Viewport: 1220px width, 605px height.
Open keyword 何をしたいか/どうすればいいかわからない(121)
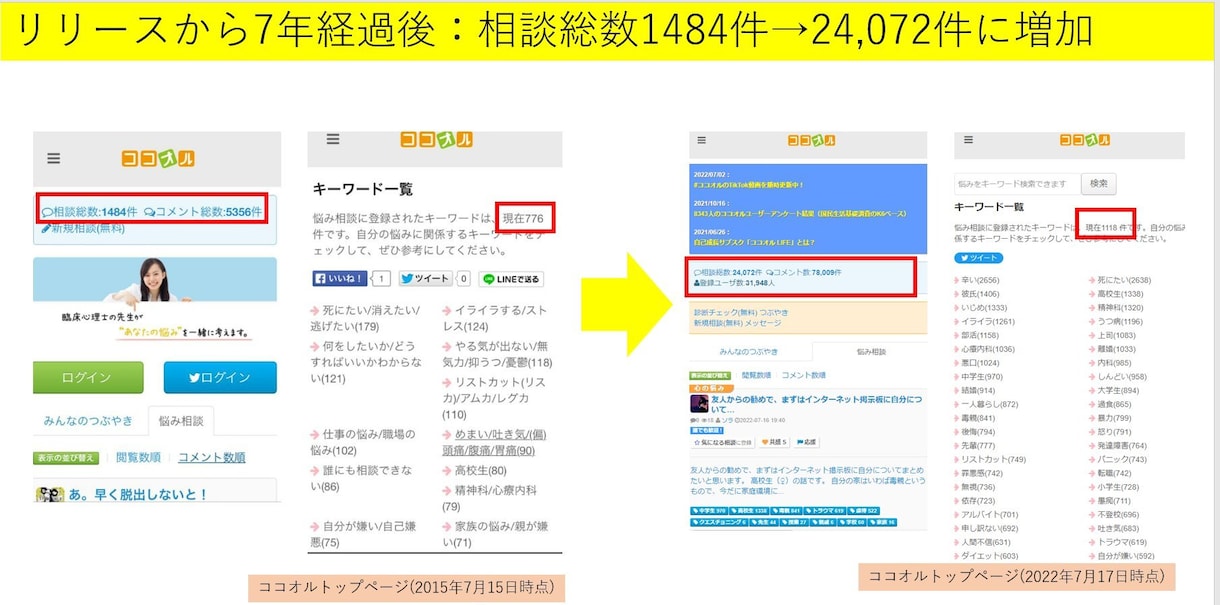click(365, 362)
